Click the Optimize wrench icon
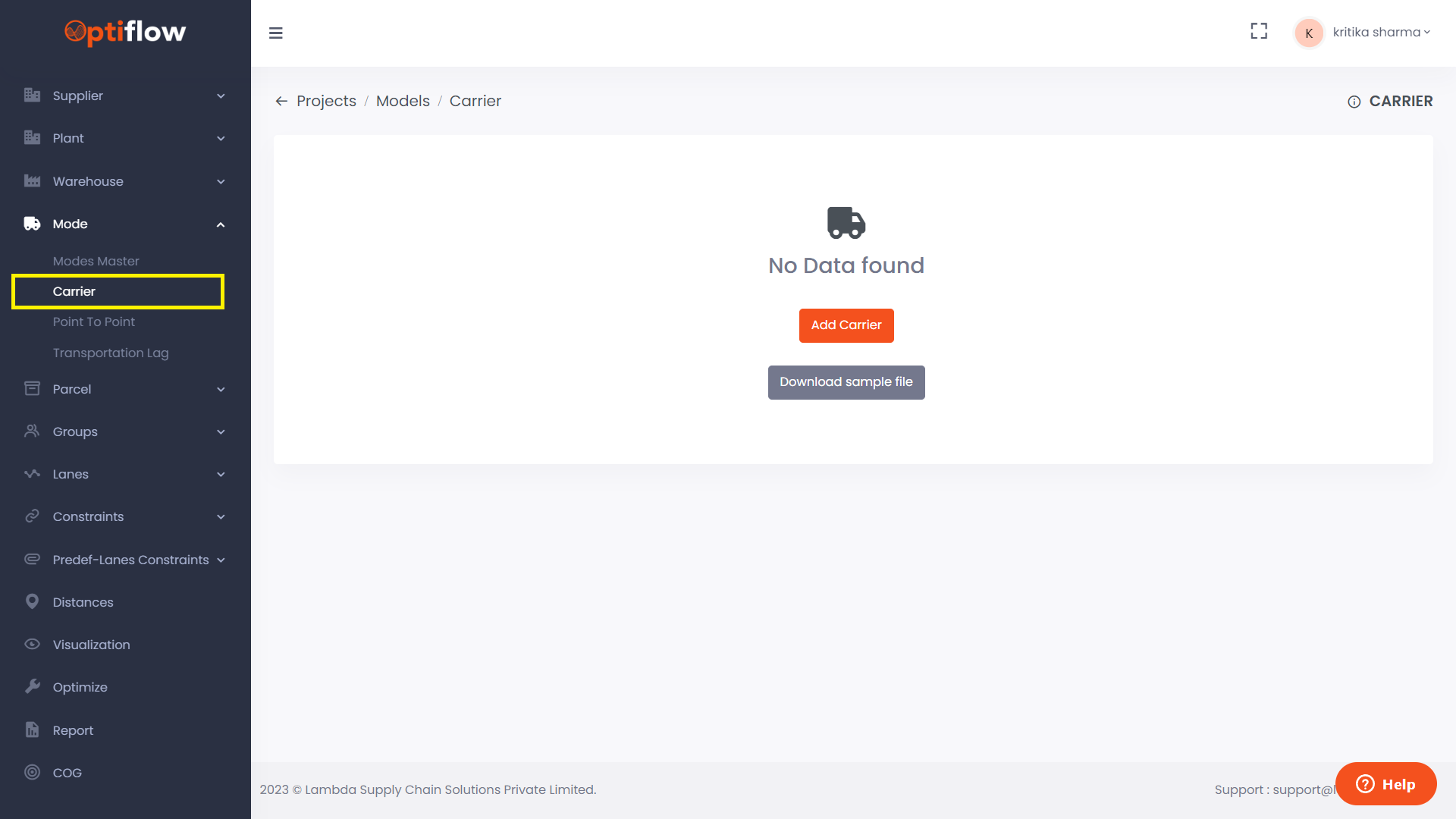1456x819 pixels. [32, 686]
